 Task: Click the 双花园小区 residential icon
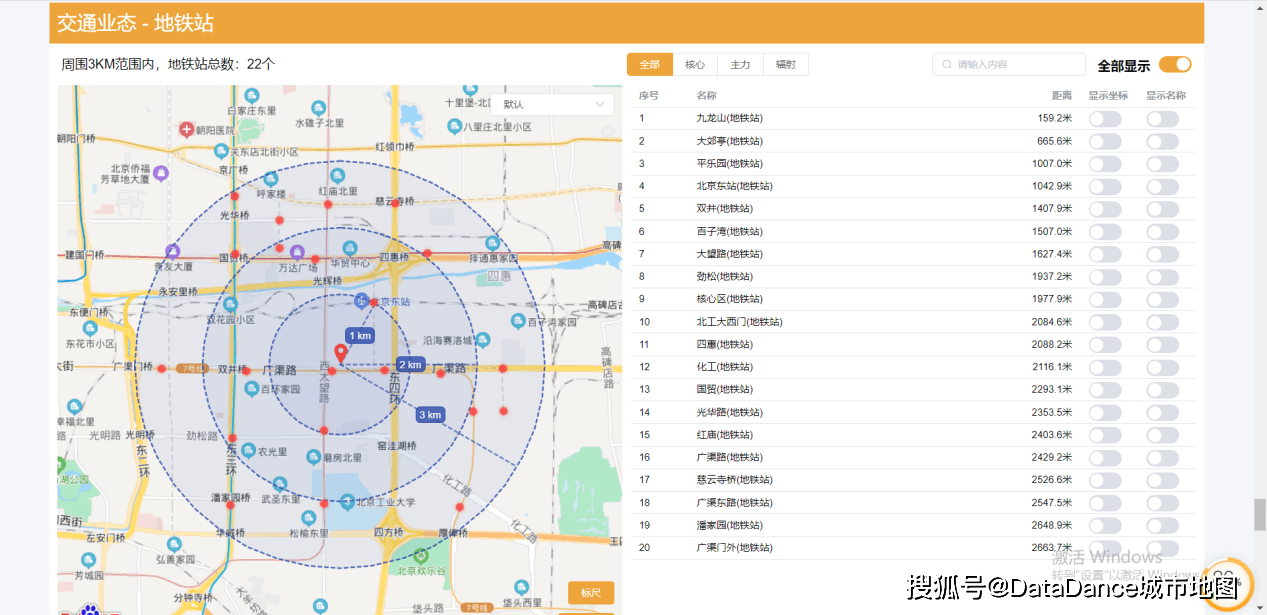pos(230,304)
